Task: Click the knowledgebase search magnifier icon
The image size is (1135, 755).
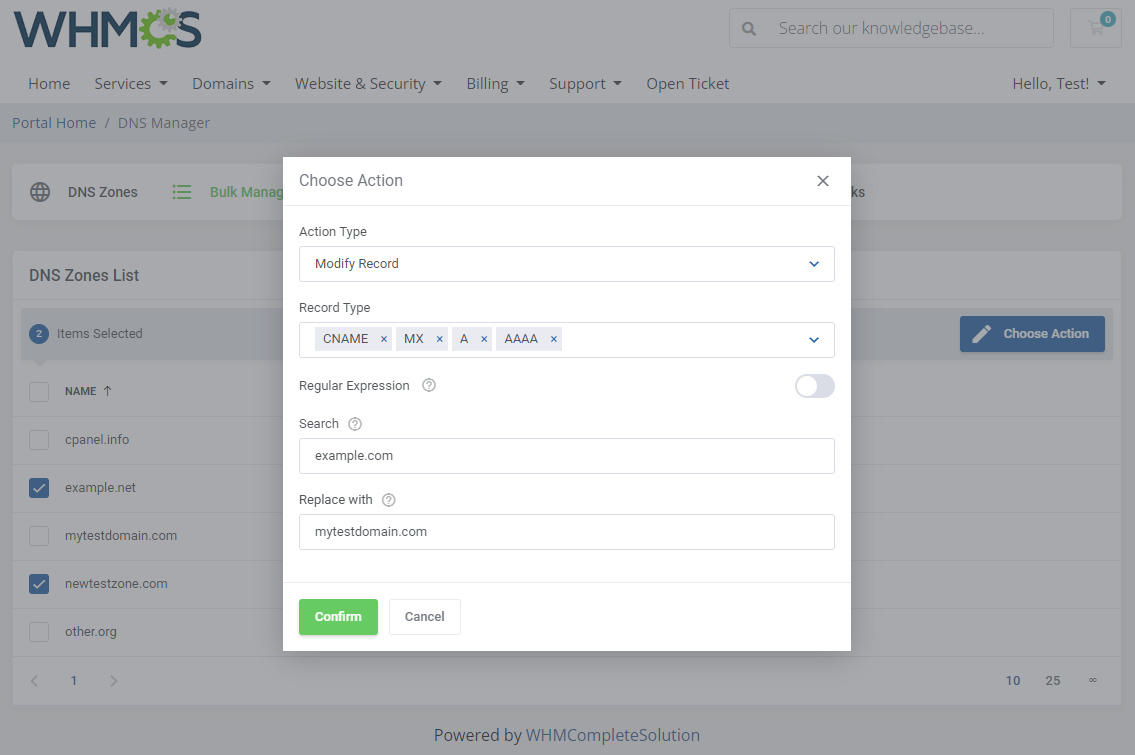Action: (x=749, y=28)
